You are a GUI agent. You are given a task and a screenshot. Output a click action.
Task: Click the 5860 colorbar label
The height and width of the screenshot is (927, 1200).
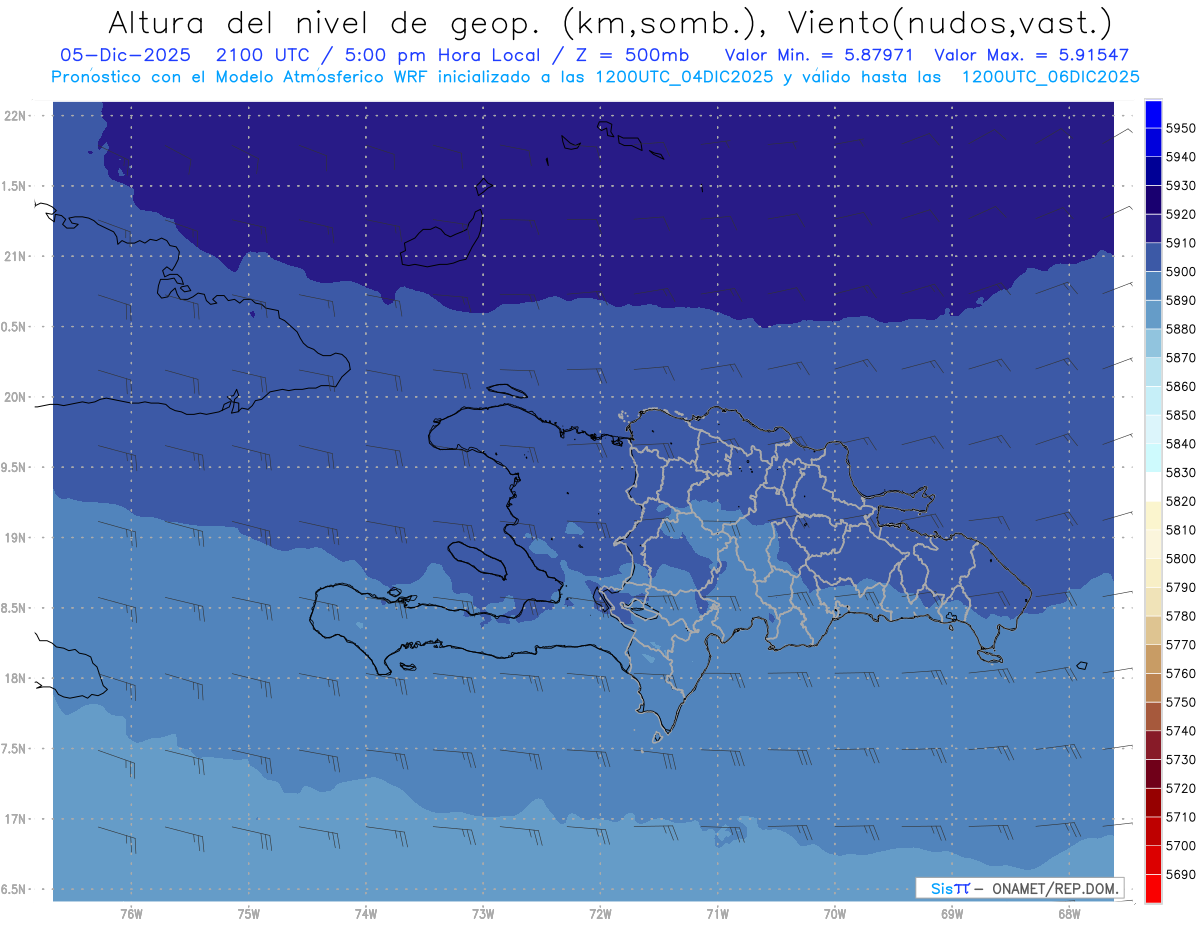click(1180, 386)
